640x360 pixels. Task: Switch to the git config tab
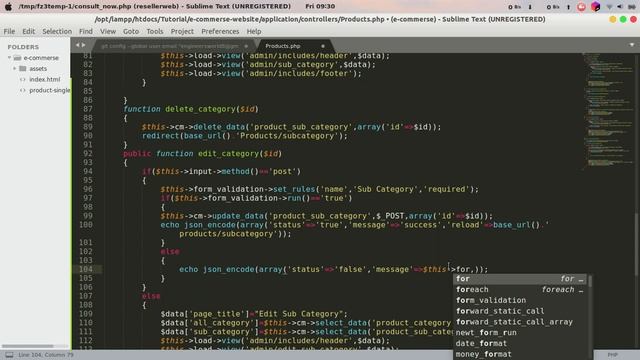click(170, 46)
